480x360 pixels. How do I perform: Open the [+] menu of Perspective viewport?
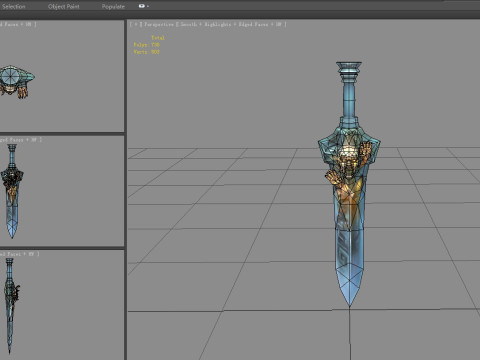(136, 24)
